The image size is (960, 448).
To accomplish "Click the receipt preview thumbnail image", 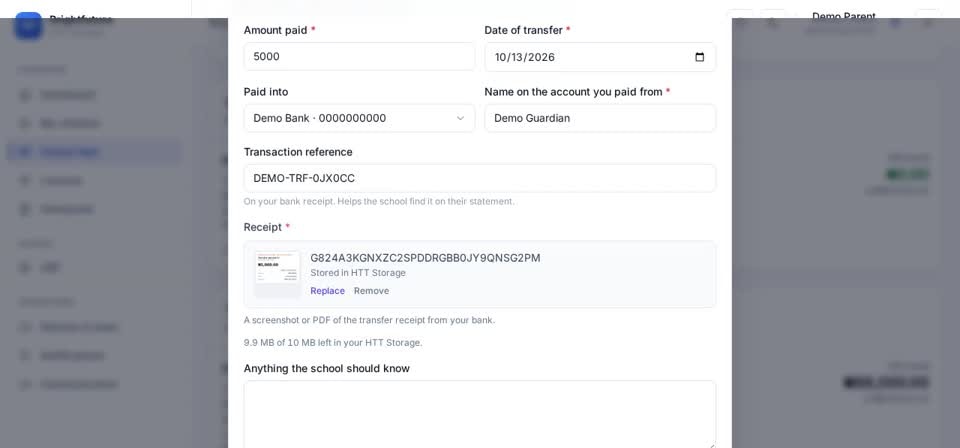I will click(278, 274).
